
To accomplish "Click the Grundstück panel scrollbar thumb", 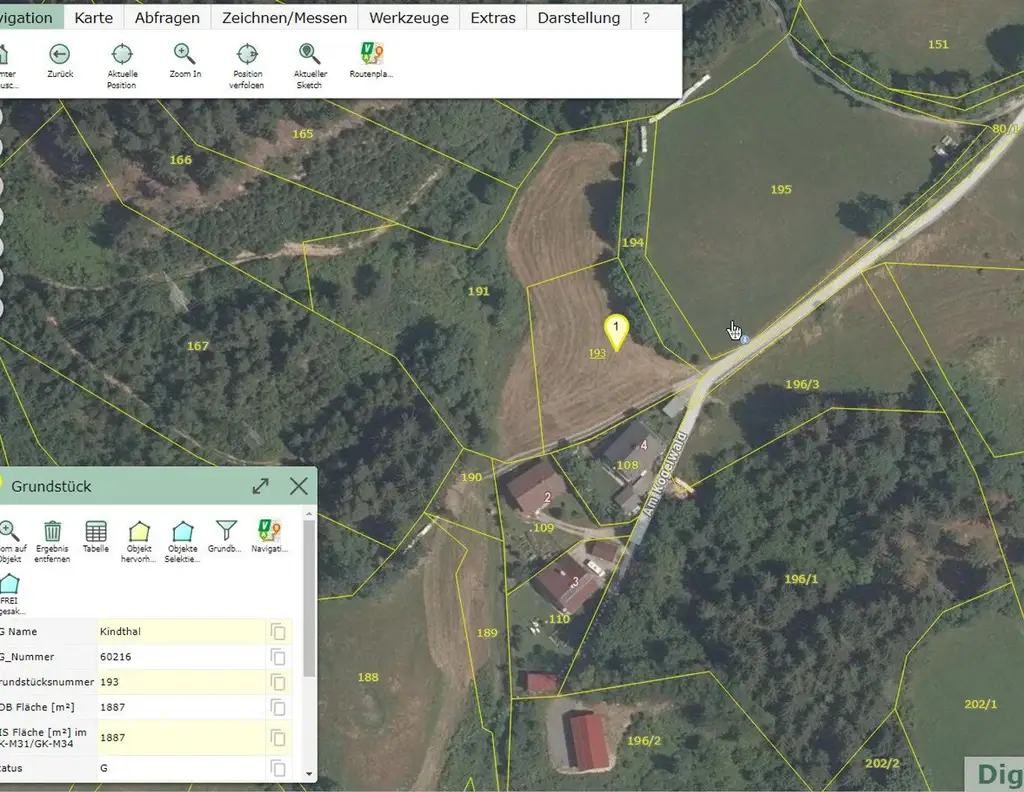I will tap(310, 597).
